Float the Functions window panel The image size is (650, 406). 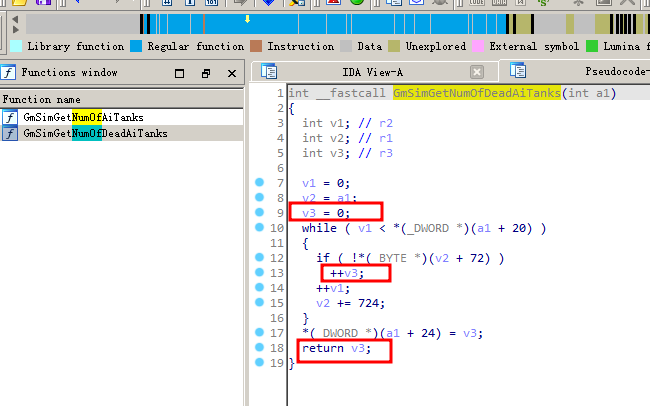tap(206, 73)
